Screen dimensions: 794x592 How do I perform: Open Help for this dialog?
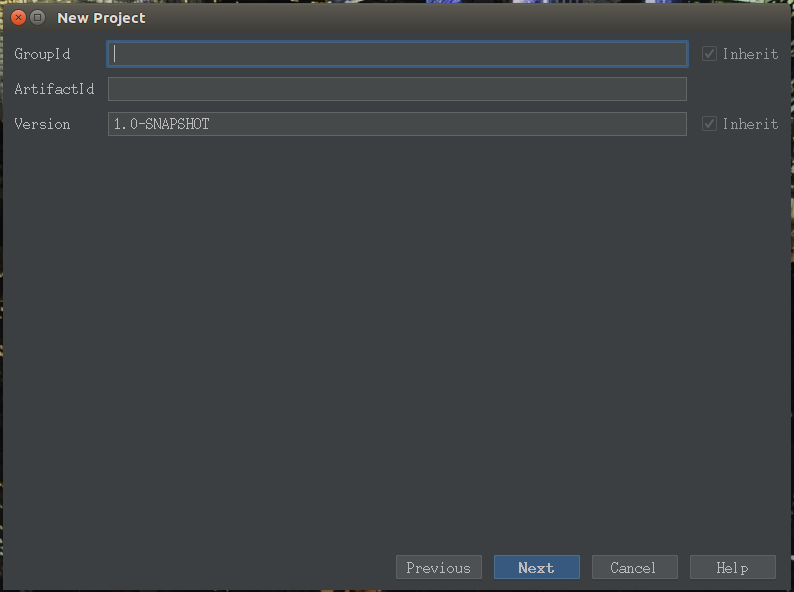[733, 567]
